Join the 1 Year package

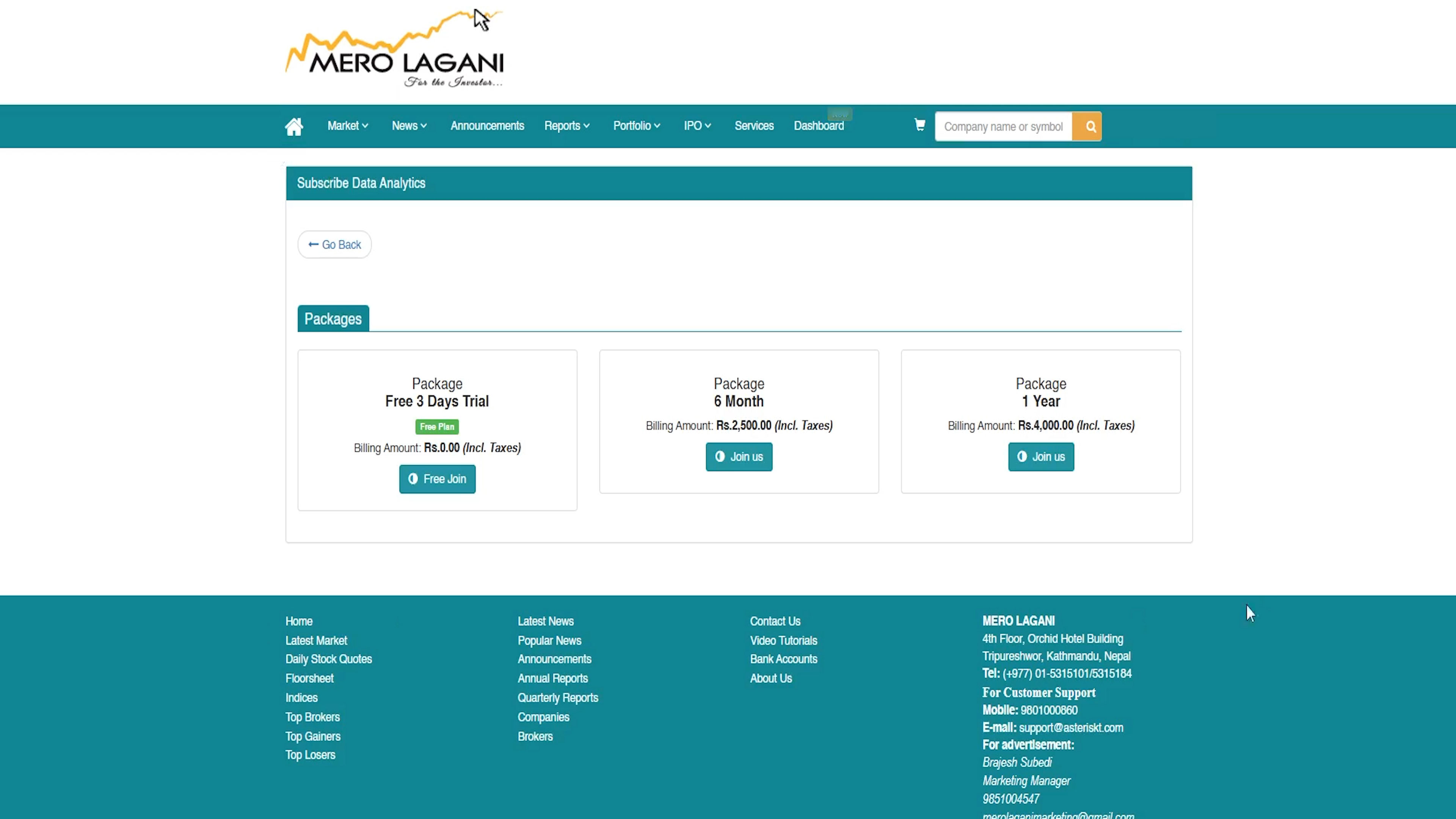click(x=1040, y=457)
